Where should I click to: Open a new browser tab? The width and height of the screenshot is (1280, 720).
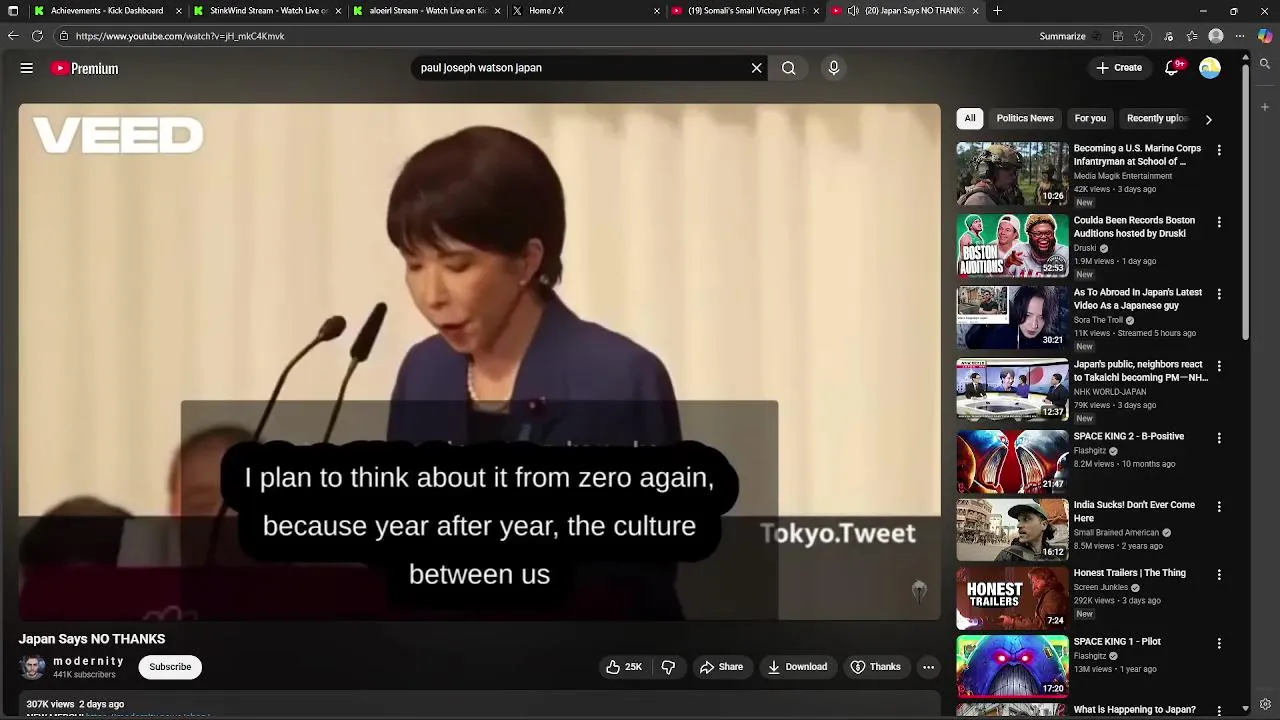997,11
